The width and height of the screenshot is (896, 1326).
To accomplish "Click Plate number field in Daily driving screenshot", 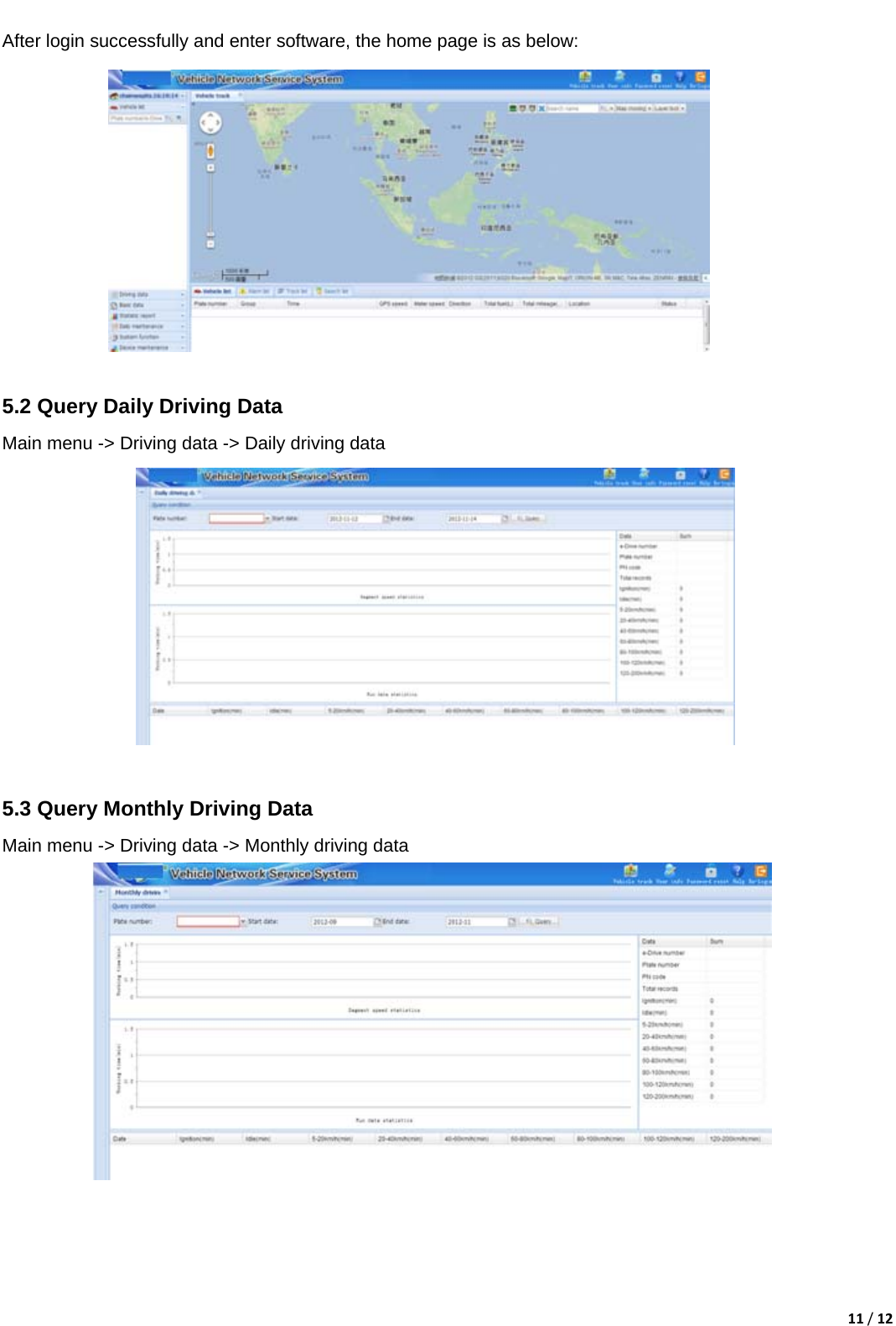I will coord(236,519).
